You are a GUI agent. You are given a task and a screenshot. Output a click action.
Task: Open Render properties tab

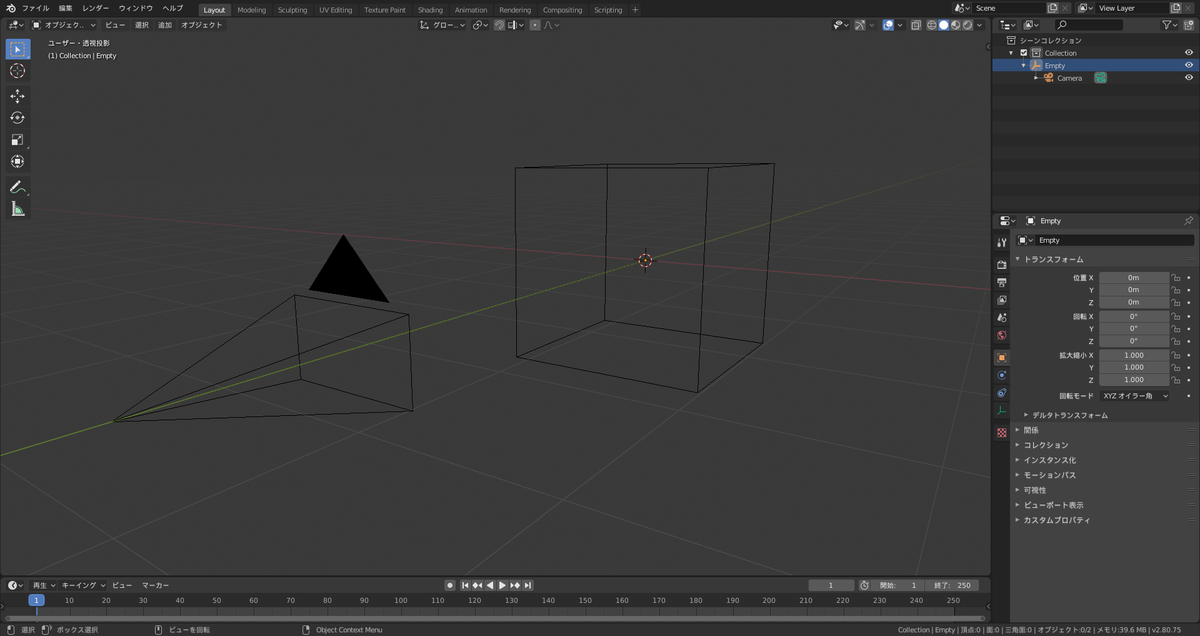pyautogui.click(x=1002, y=265)
